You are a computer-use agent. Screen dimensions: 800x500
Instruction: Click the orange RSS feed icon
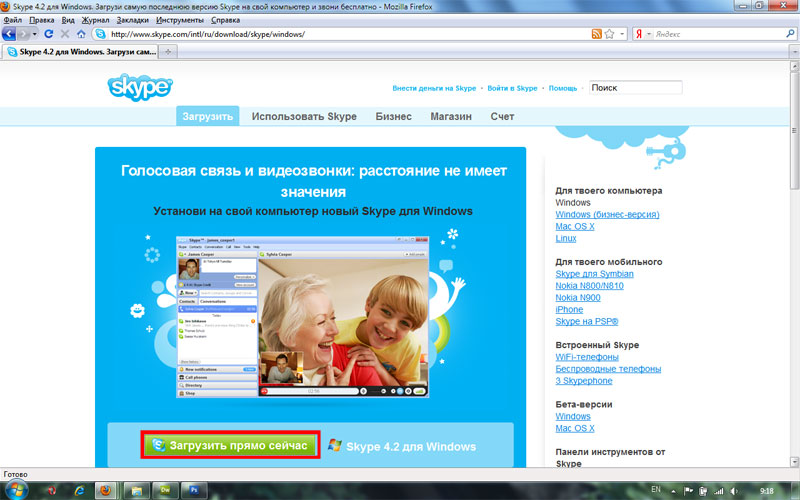[x=596, y=34]
